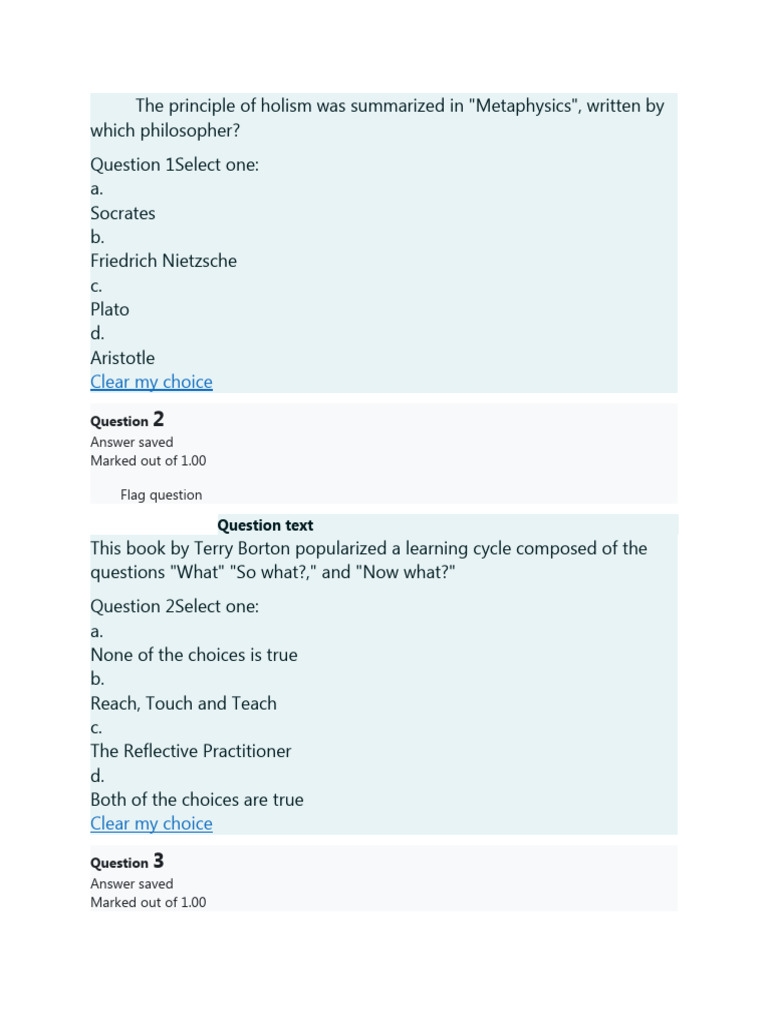Select Aristotle for Question 1

[122, 357]
